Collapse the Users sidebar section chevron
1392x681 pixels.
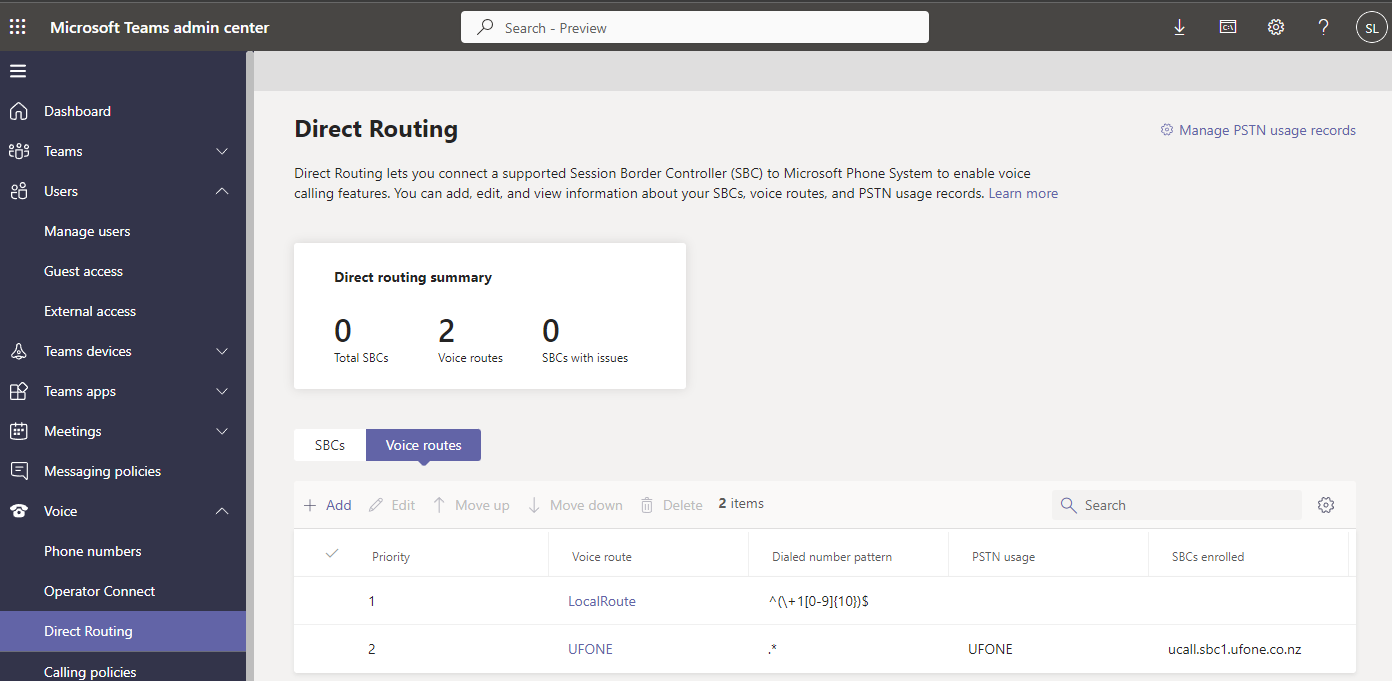pos(222,191)
